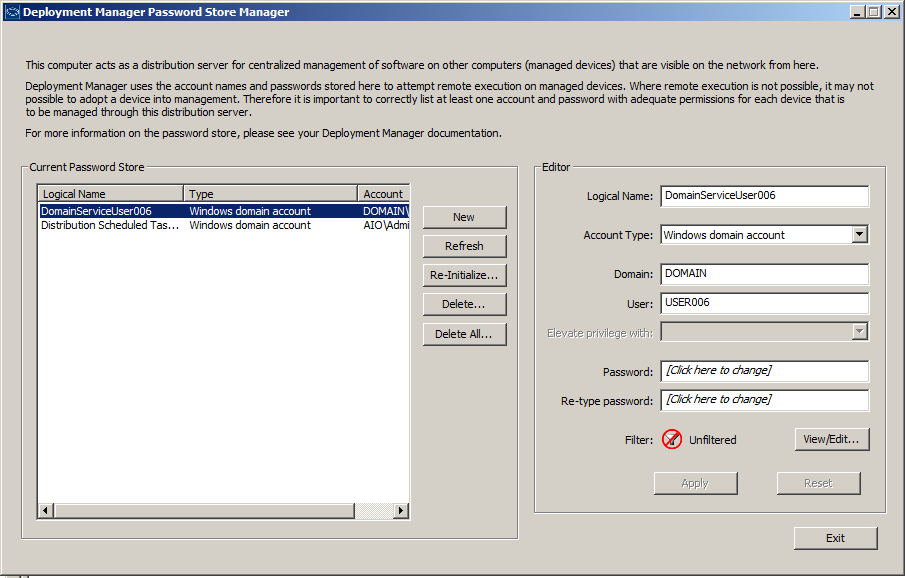The image size is (906, 578).
Task: Exit the Password Store Manager
Action: 835,538
